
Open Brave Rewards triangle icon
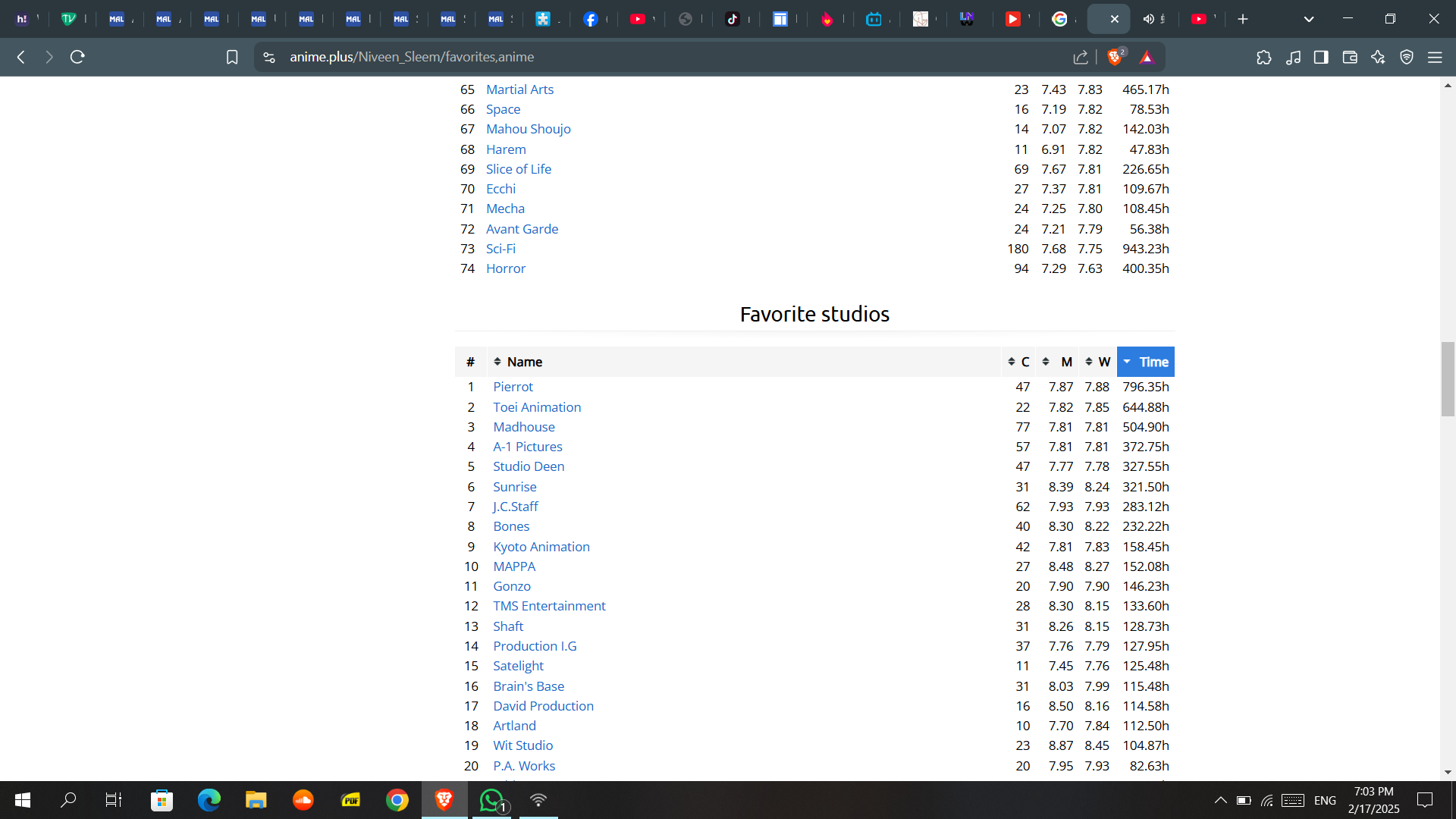click(1147, 57)
